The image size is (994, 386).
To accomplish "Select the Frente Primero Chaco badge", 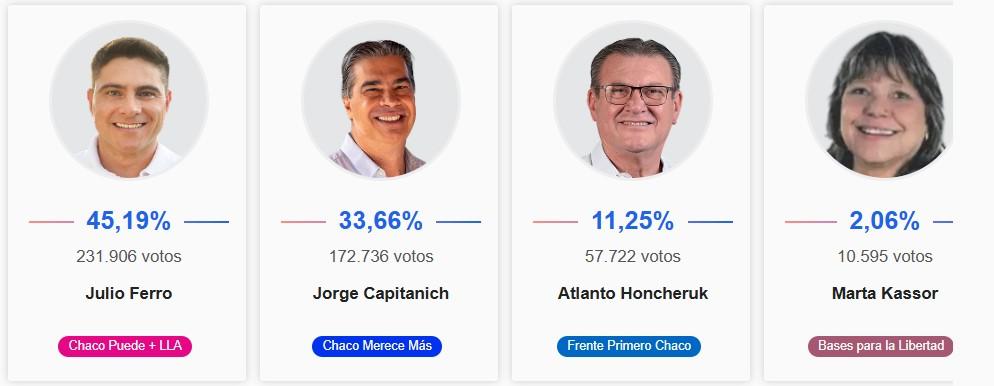I will 629,346.
